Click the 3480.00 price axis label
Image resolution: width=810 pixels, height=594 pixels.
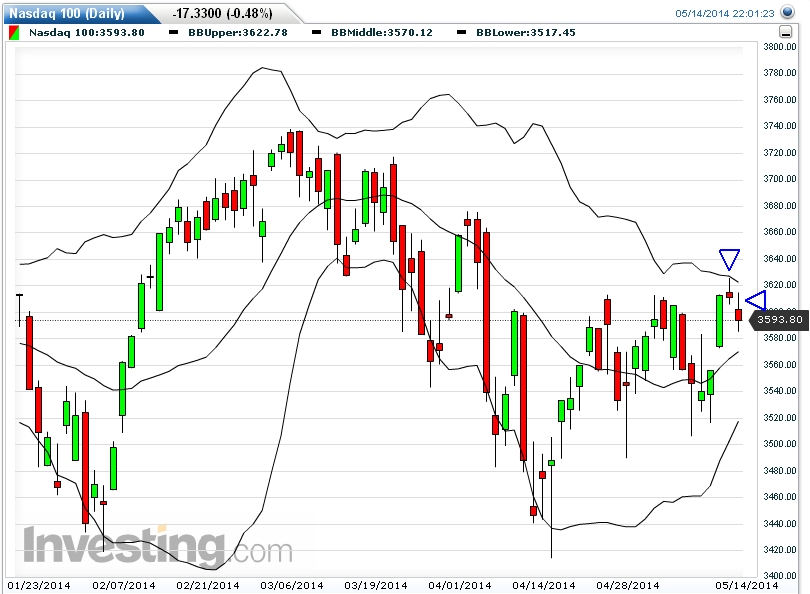coord(780,470)
